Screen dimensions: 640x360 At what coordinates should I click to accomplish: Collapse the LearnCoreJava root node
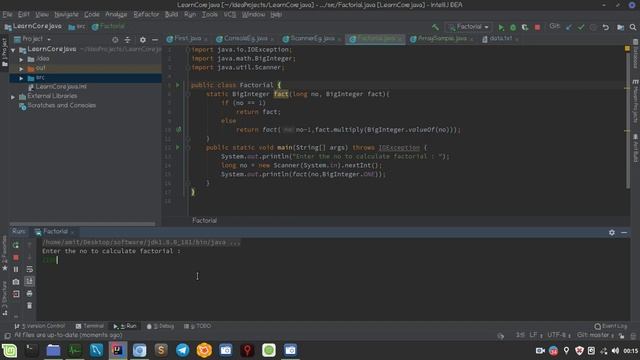(13, 49)
